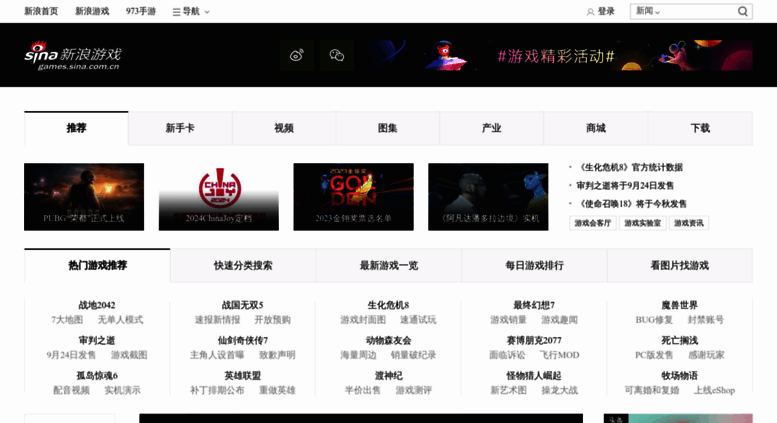This screenshot has height=423, width=777.
Task: Select the 推荐 tab
Action: [76, 128]
